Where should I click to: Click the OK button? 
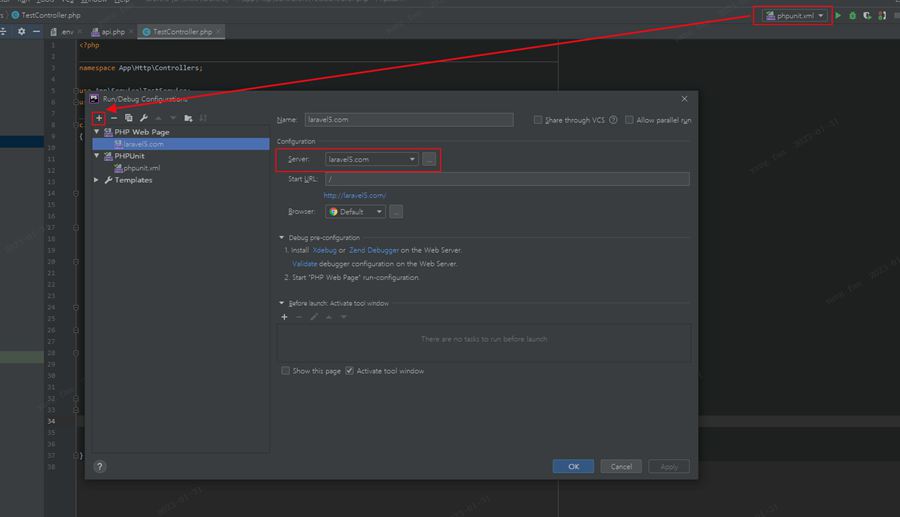coord(573,466)
